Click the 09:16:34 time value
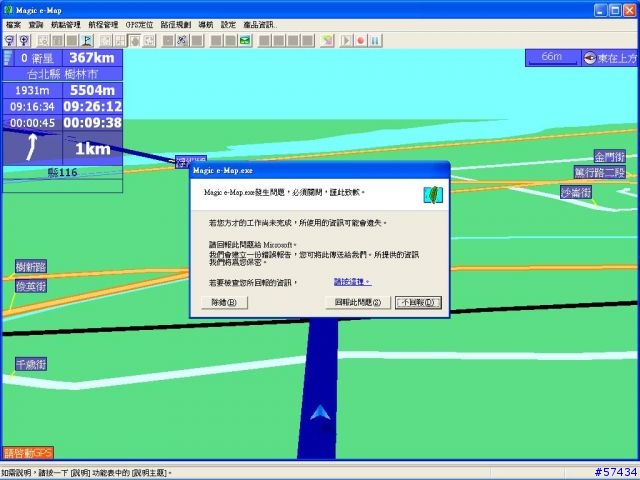 pos(32,107)
